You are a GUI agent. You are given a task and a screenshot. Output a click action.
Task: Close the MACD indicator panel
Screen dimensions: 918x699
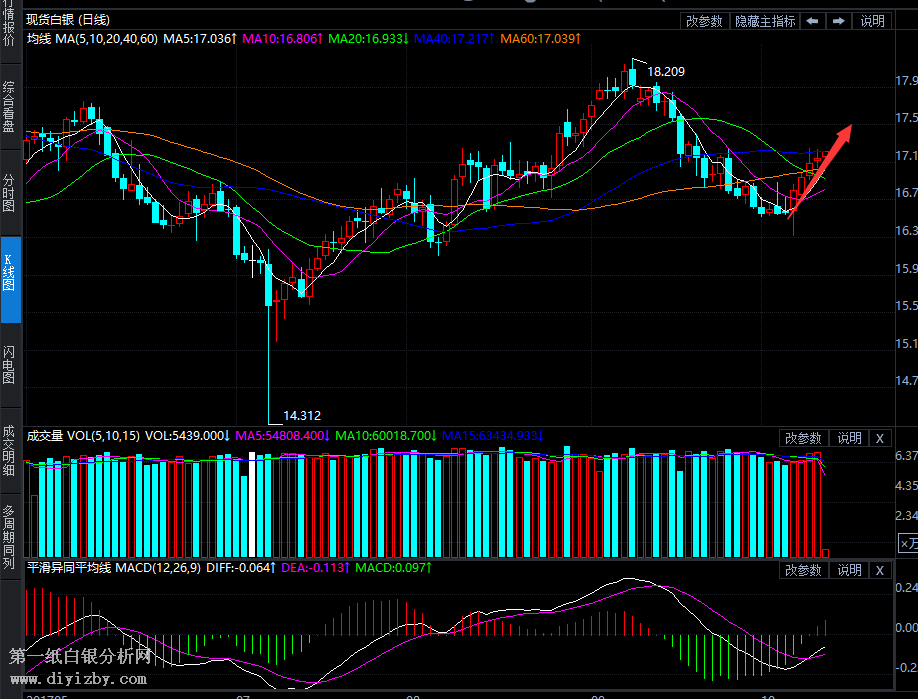coord(879,570)
